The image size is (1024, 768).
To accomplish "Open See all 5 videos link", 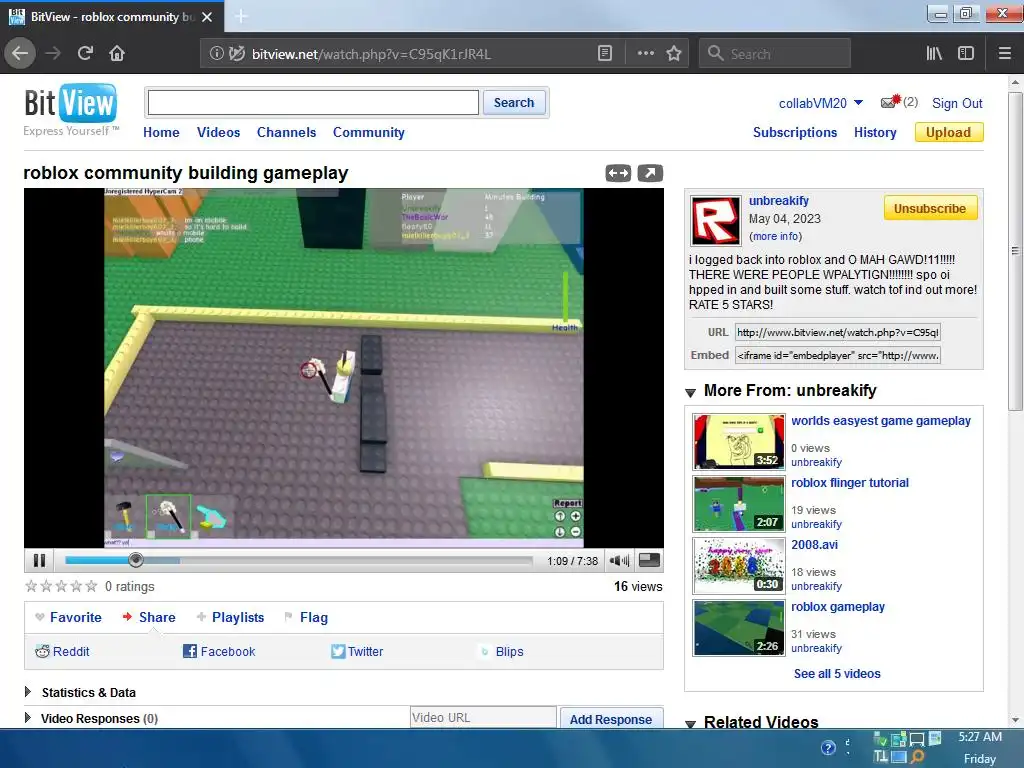I will coord(837,673).
